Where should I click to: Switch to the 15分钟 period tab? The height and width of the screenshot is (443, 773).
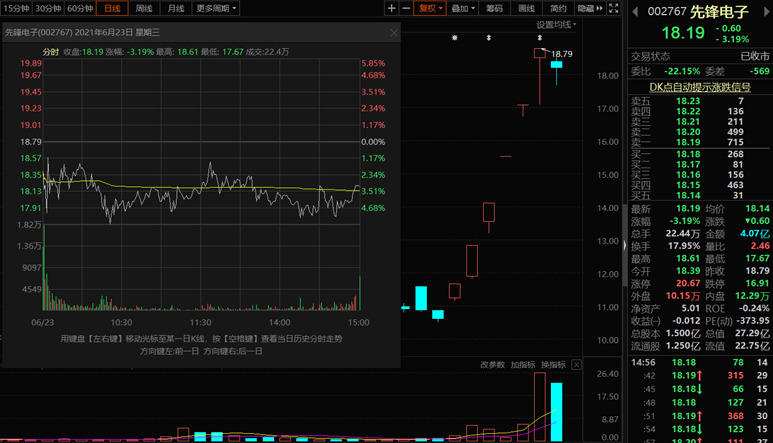click(16, 8)
